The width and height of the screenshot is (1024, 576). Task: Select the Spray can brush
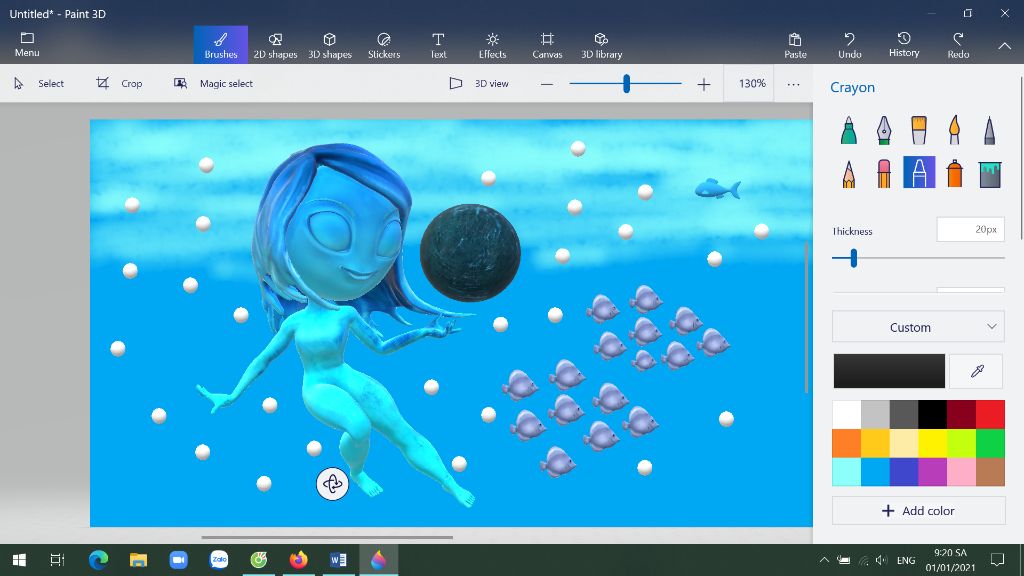tap(954, 173)
